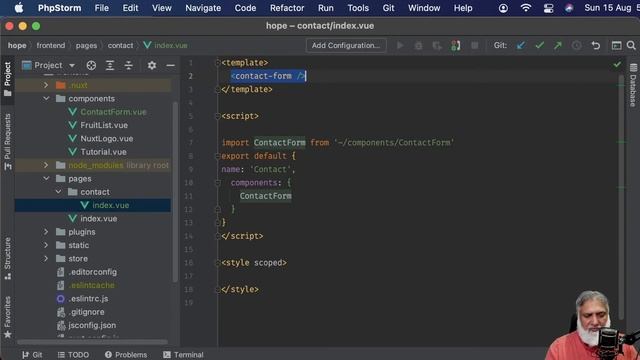Screen dimensions: 640x360
Task: Expand the store folder
Action: [x=46, y=259]
